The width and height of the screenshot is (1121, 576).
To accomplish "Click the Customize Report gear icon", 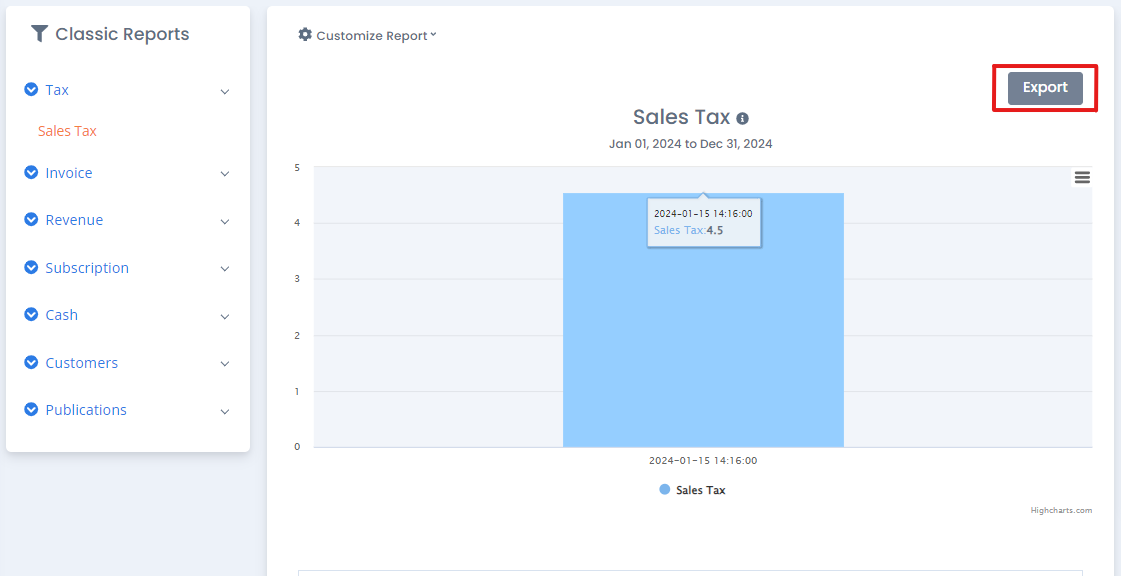I will (x=305, y=34).
